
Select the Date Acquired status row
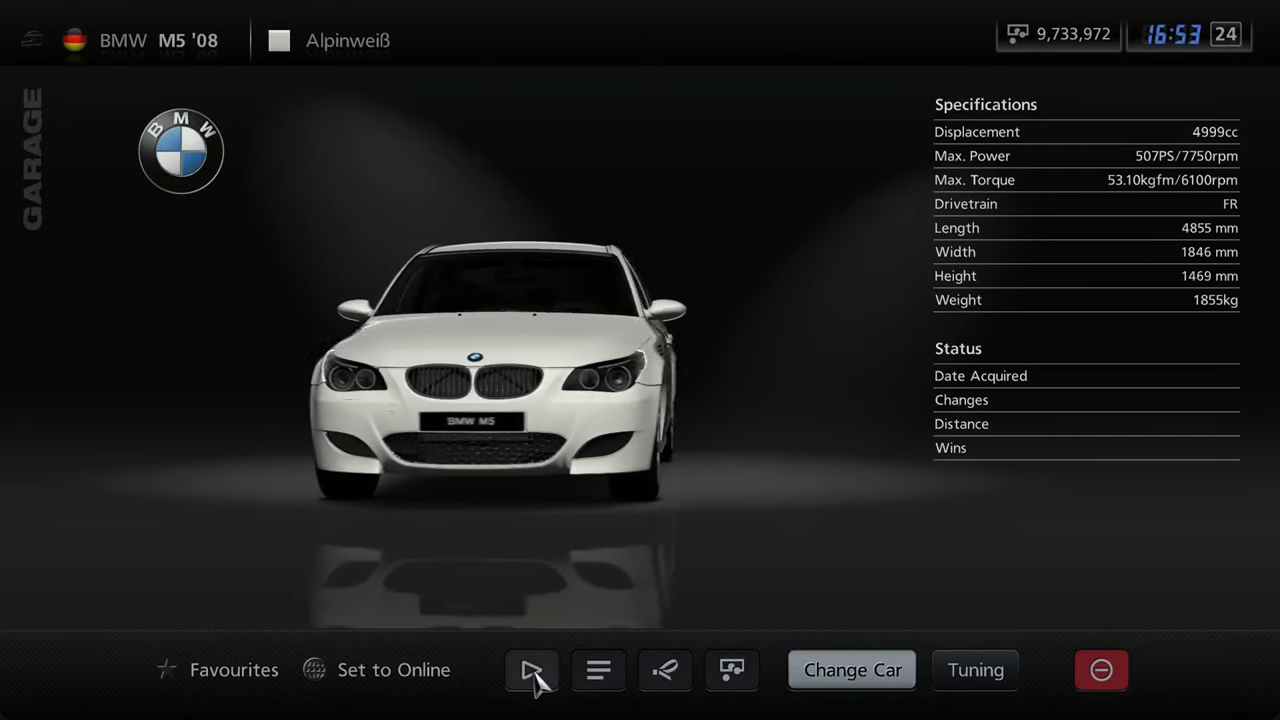click(x=1085, y=376)
